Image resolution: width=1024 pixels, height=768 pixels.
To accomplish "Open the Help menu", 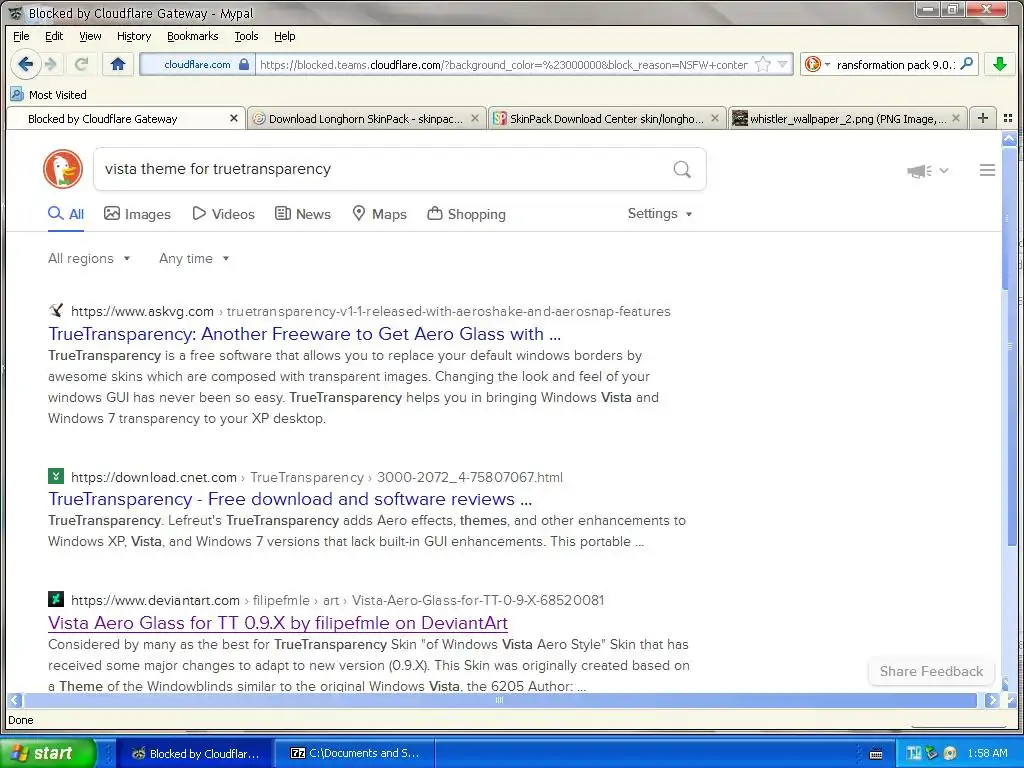I will 284,36.
